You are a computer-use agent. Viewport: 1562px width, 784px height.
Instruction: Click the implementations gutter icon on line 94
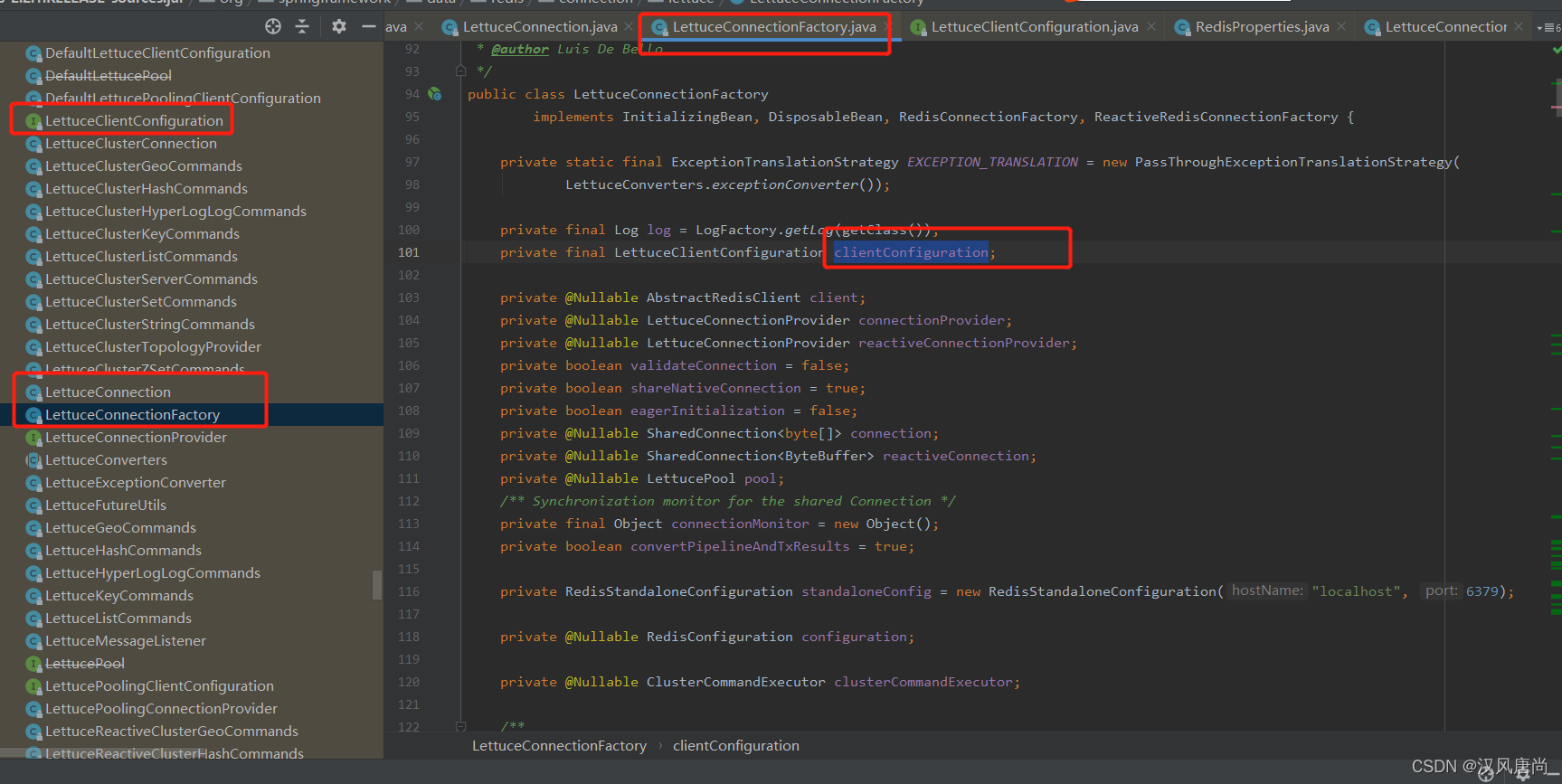pos(435,94)
